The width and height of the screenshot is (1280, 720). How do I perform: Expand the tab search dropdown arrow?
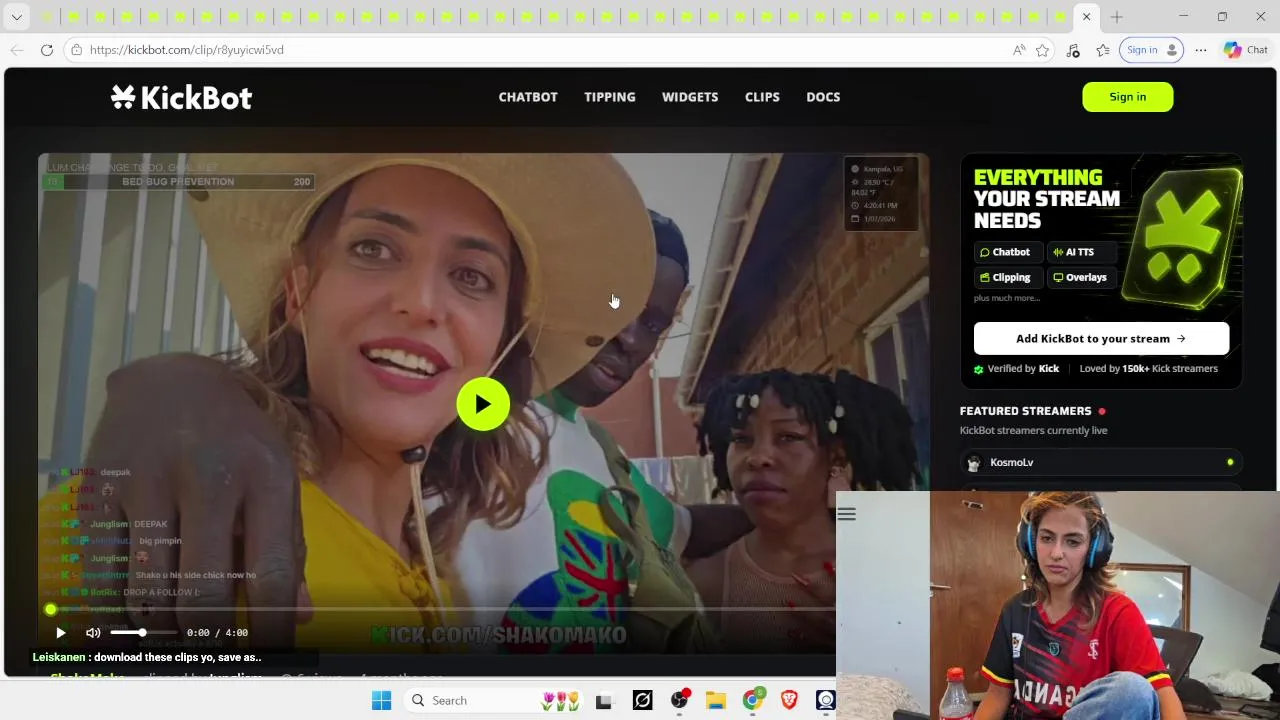click(x=17, y=17)
